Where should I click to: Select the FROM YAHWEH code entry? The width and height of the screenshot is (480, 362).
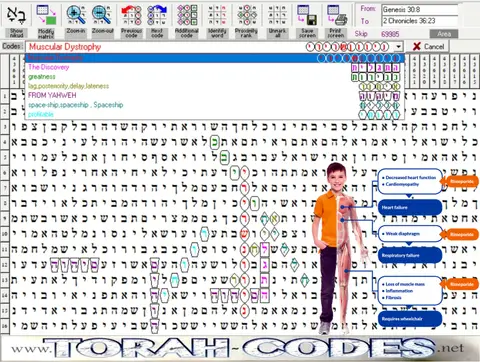coord(215,96)
